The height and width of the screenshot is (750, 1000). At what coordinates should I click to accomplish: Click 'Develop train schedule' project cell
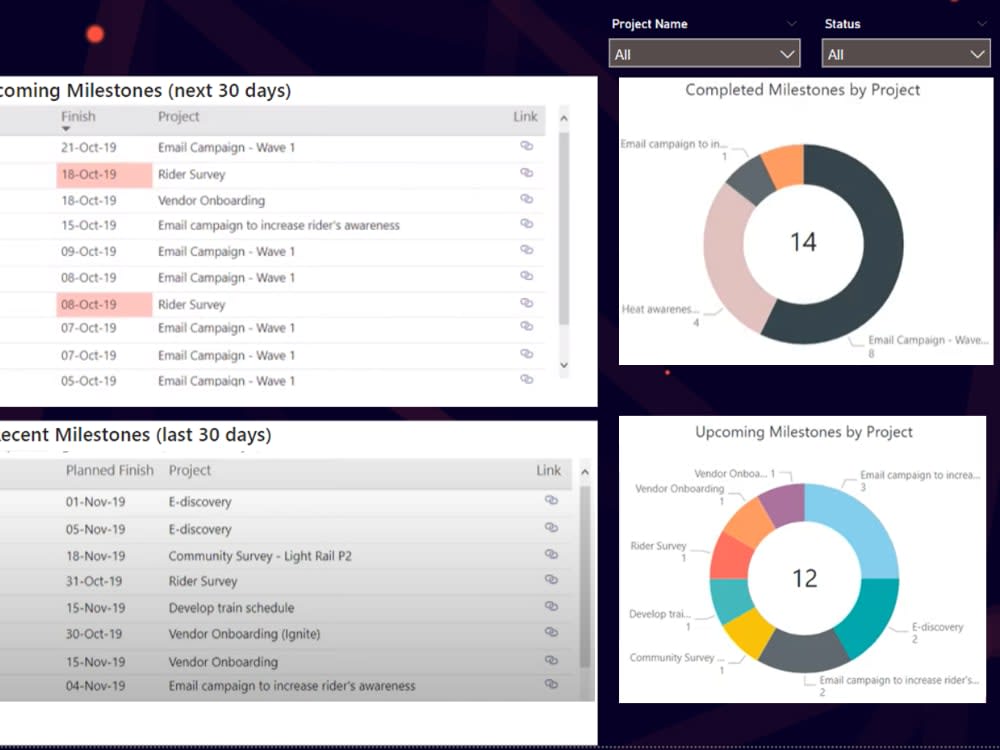coord(232,608)
